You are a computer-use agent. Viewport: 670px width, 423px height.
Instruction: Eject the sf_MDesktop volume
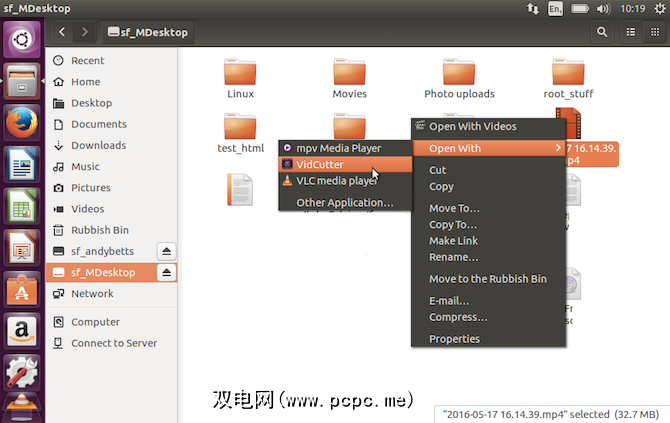[167, 272]
